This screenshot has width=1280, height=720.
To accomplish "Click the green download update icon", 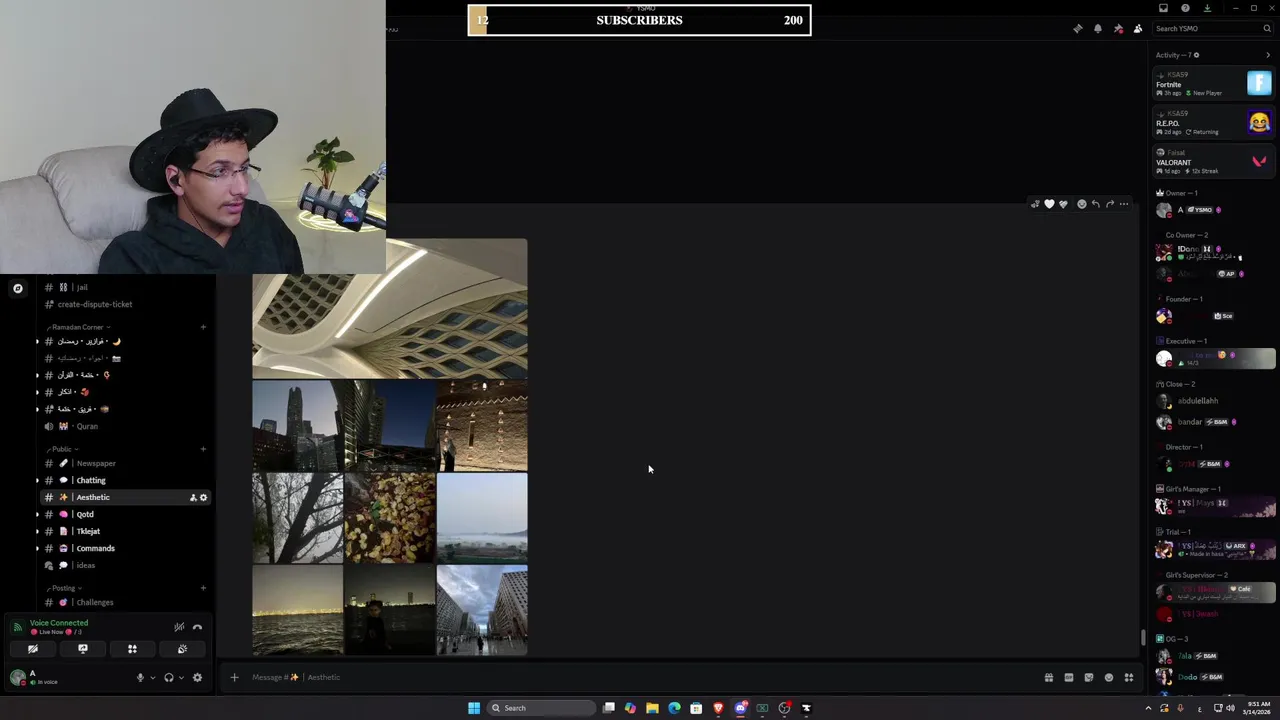I will 1207,8.
